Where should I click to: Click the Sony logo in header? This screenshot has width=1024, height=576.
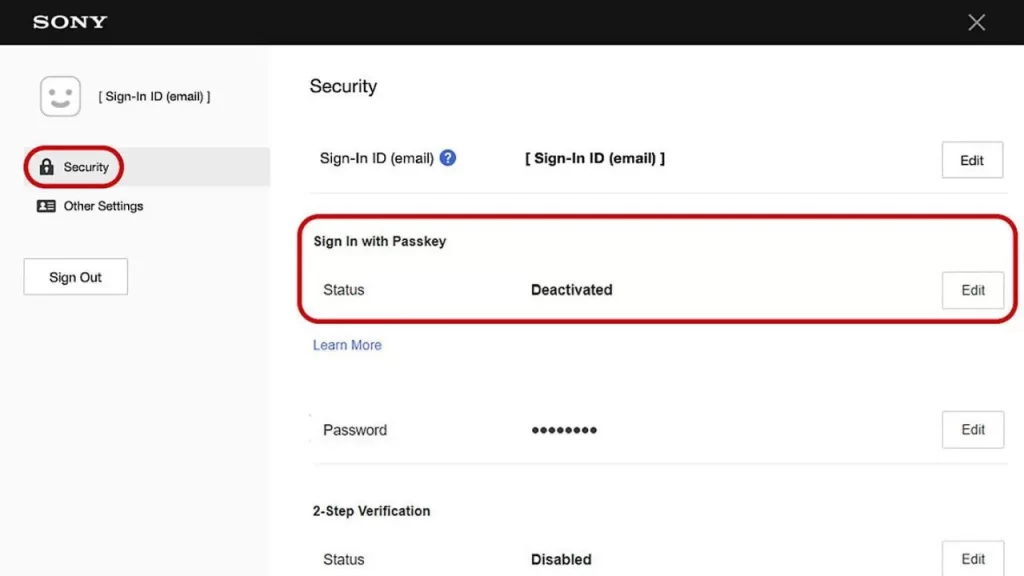pyautogui.click(x=70, y=22)
